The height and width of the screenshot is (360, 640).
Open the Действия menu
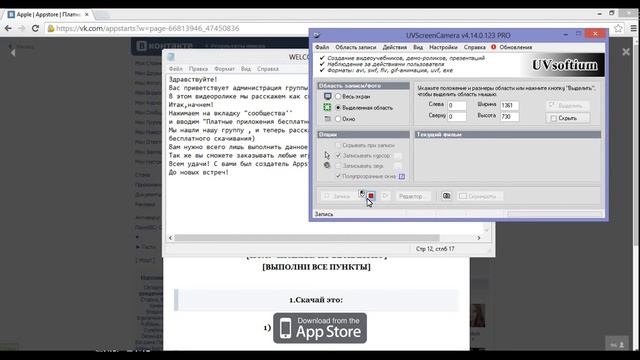pos(394,47)
